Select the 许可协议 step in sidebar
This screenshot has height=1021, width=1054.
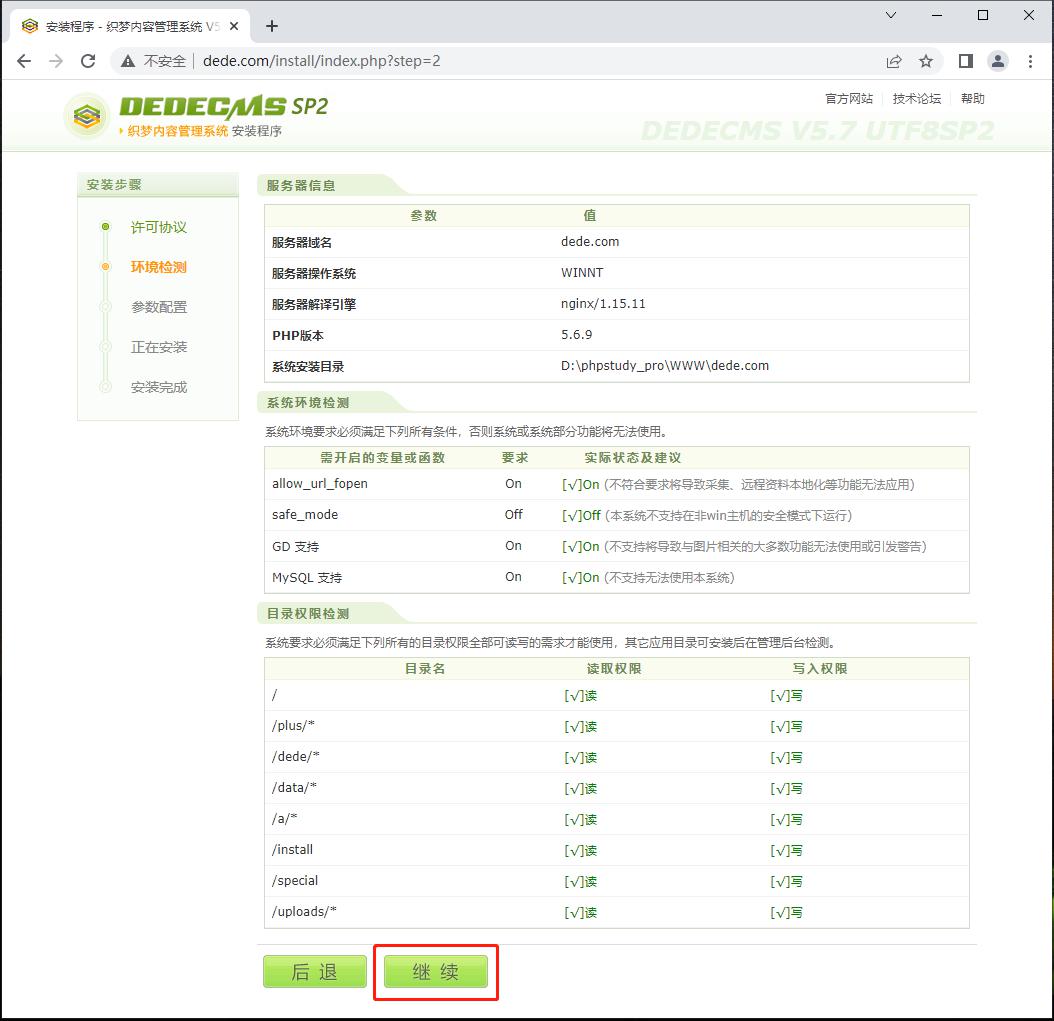pos(159,227)
